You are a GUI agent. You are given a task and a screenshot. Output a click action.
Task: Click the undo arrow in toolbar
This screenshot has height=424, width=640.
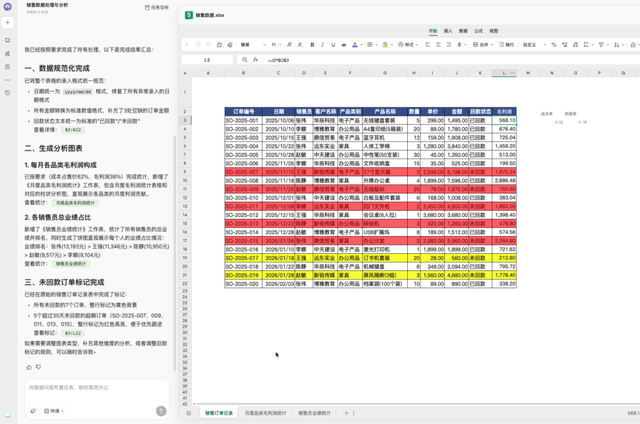pos(198,44)
